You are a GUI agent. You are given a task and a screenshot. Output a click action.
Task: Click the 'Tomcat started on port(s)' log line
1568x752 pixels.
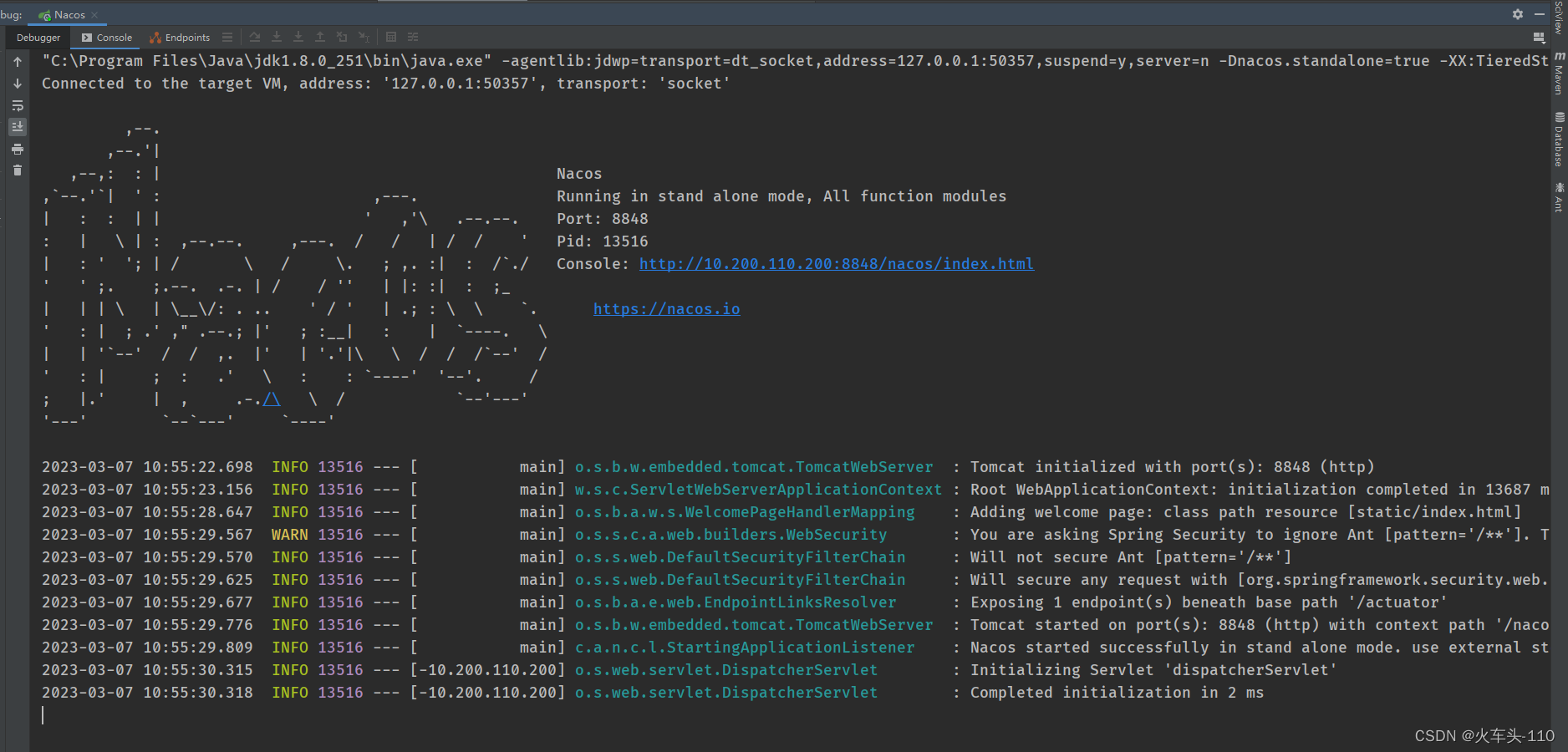[795, 625]
